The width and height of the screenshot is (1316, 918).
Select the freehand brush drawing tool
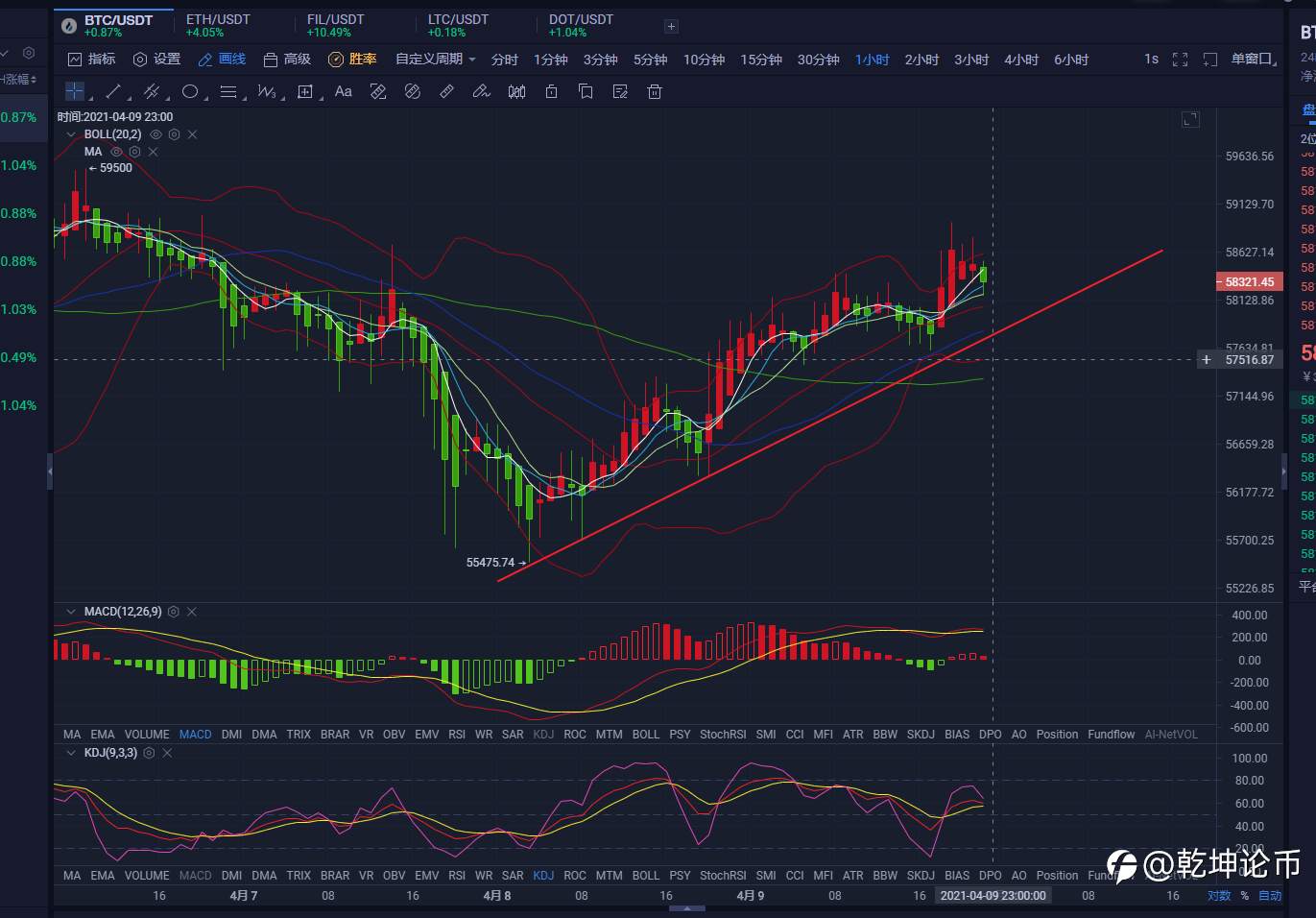(x=482, y=91)
